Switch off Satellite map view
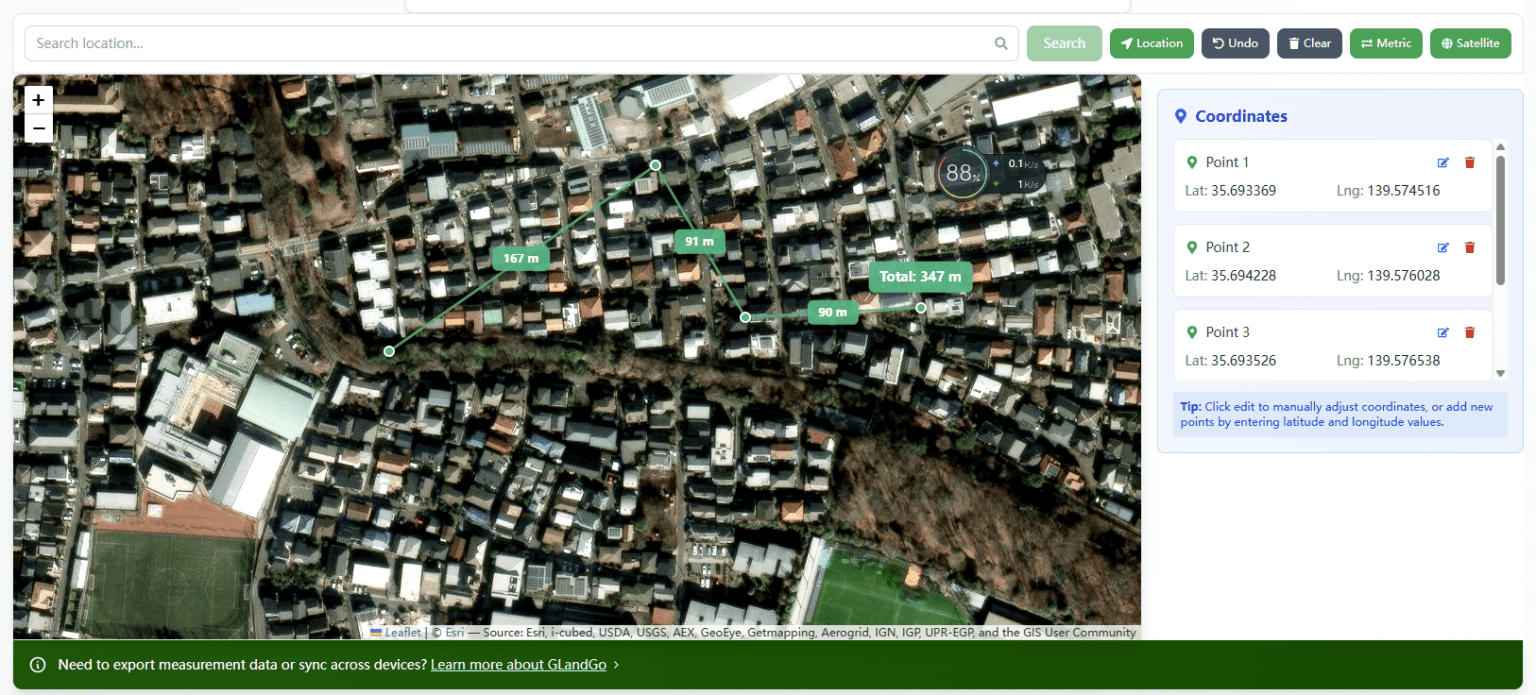Image resolution: width=1536 pixels, height=695 pixels. point(1470,43)
